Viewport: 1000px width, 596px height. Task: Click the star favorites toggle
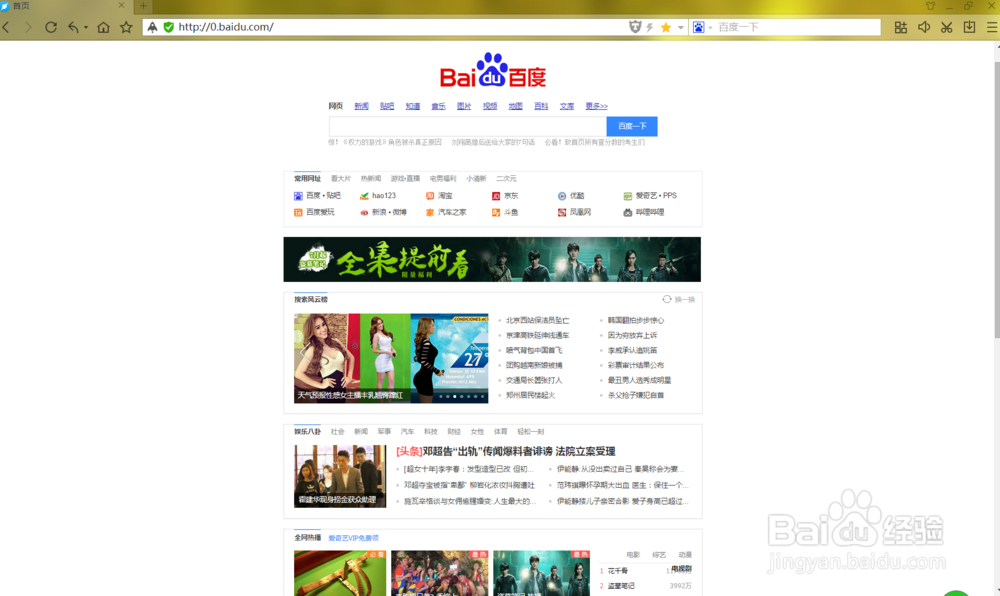point(666,27)
